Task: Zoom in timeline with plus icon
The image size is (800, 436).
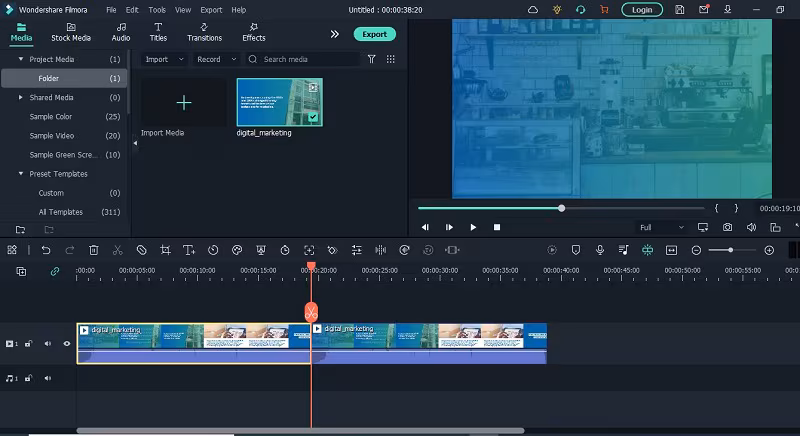Action: click(x=769, y=250)
